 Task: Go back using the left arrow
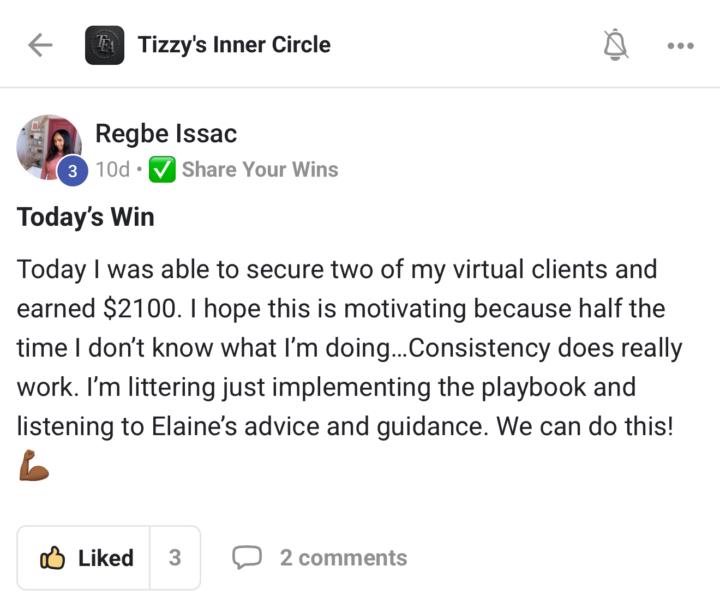coord(40,45)
